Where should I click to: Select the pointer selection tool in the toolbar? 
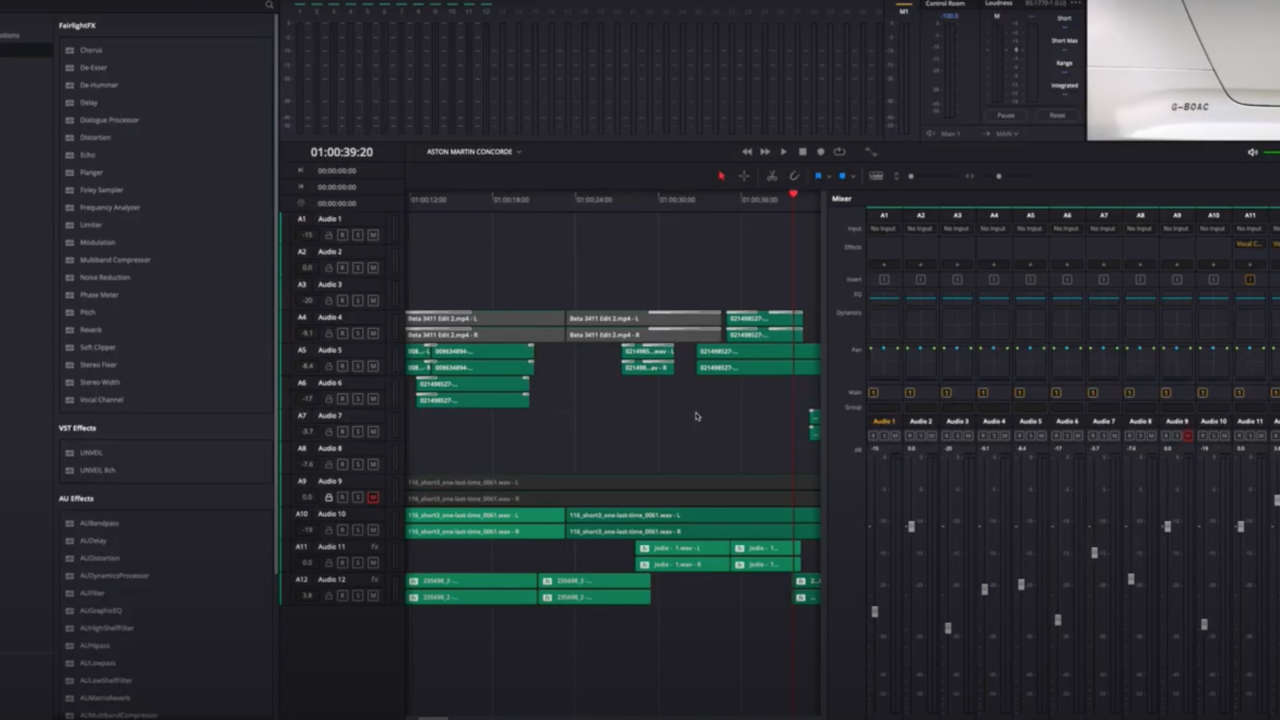click(x=721, y=176)
